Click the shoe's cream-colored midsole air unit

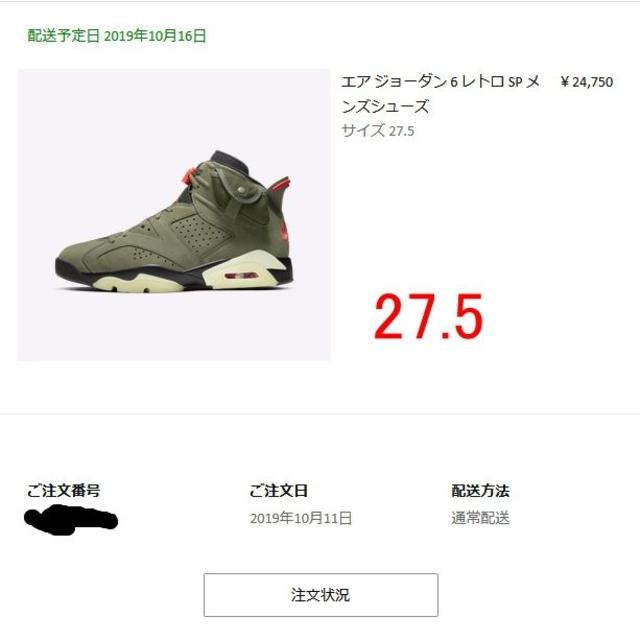[242, 276]
